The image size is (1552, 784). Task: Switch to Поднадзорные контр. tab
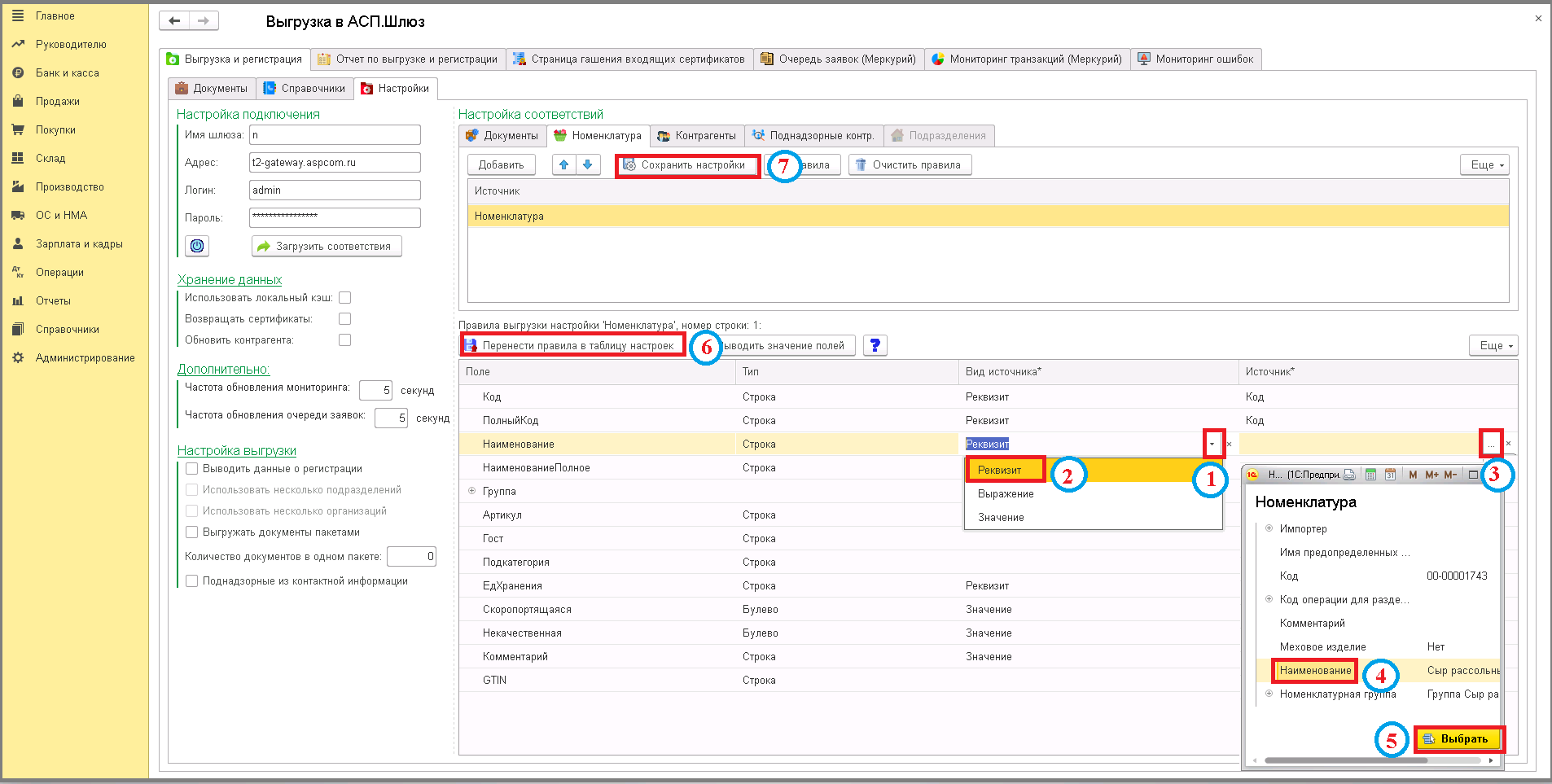813,135
